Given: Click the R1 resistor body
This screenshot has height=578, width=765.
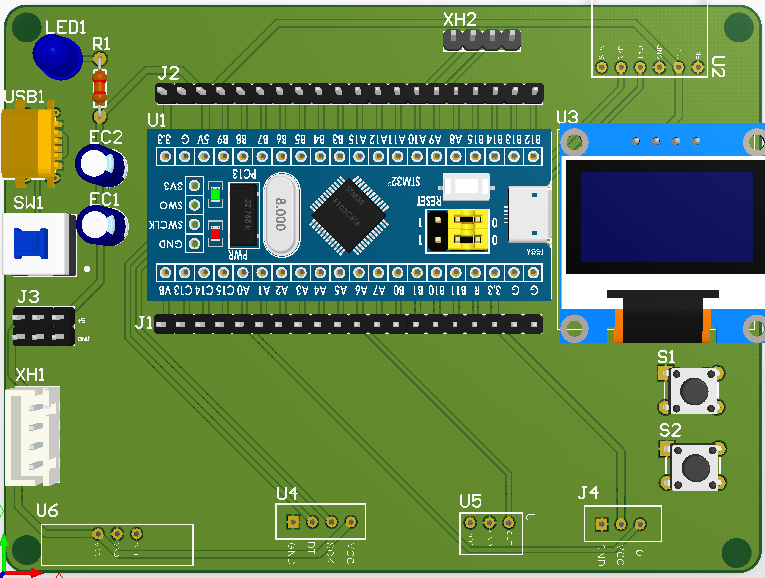Looking at the screenshot, I should 100,87.
